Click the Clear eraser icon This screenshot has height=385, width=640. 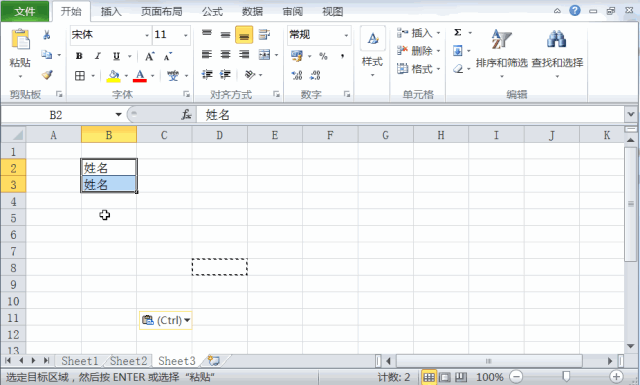(458, 69)
